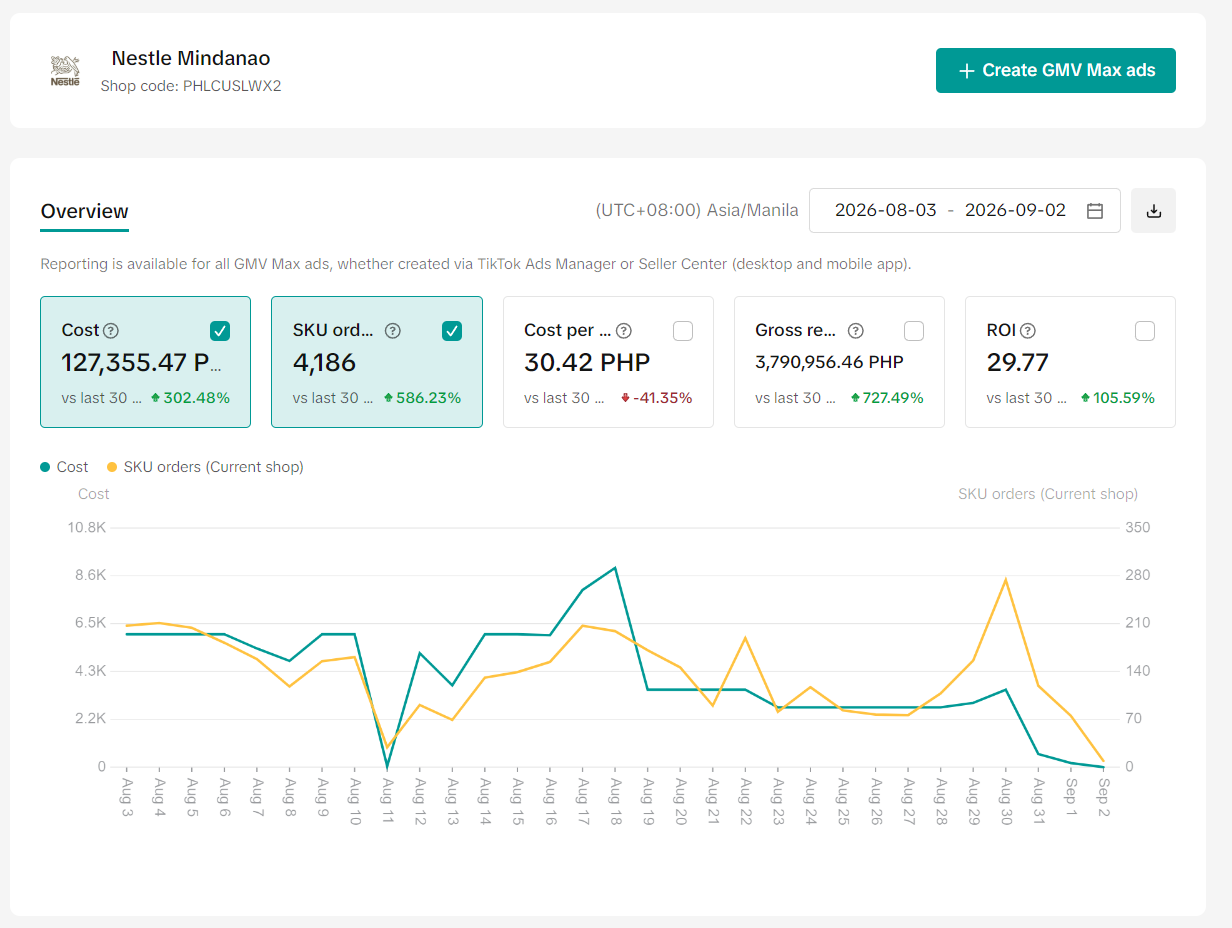Show ROI help tooltip icon

[1028, 330]
